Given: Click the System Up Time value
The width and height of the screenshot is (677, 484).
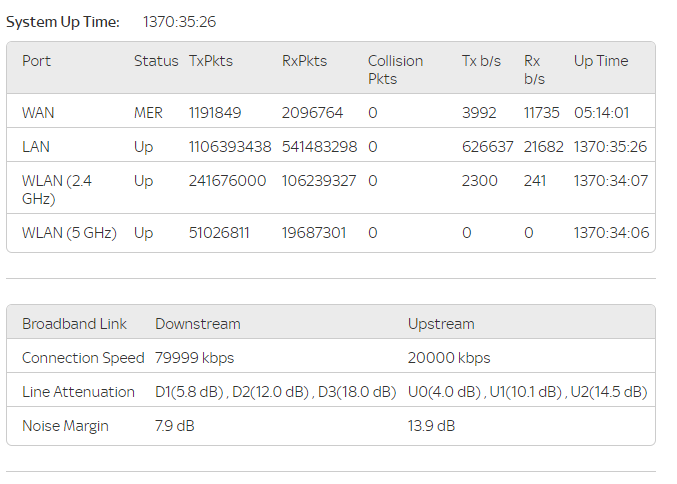Looking at the screenshot, I should pos(180,21).
